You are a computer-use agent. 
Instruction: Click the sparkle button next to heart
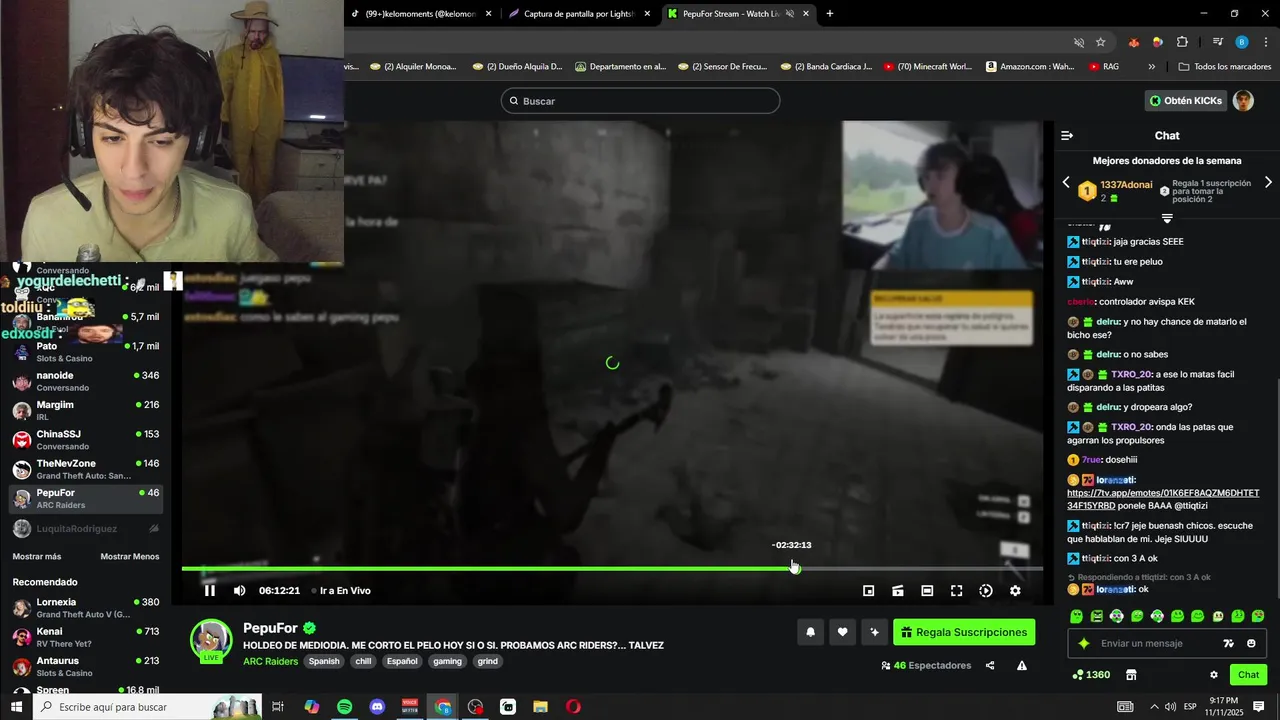click(874, 632)
